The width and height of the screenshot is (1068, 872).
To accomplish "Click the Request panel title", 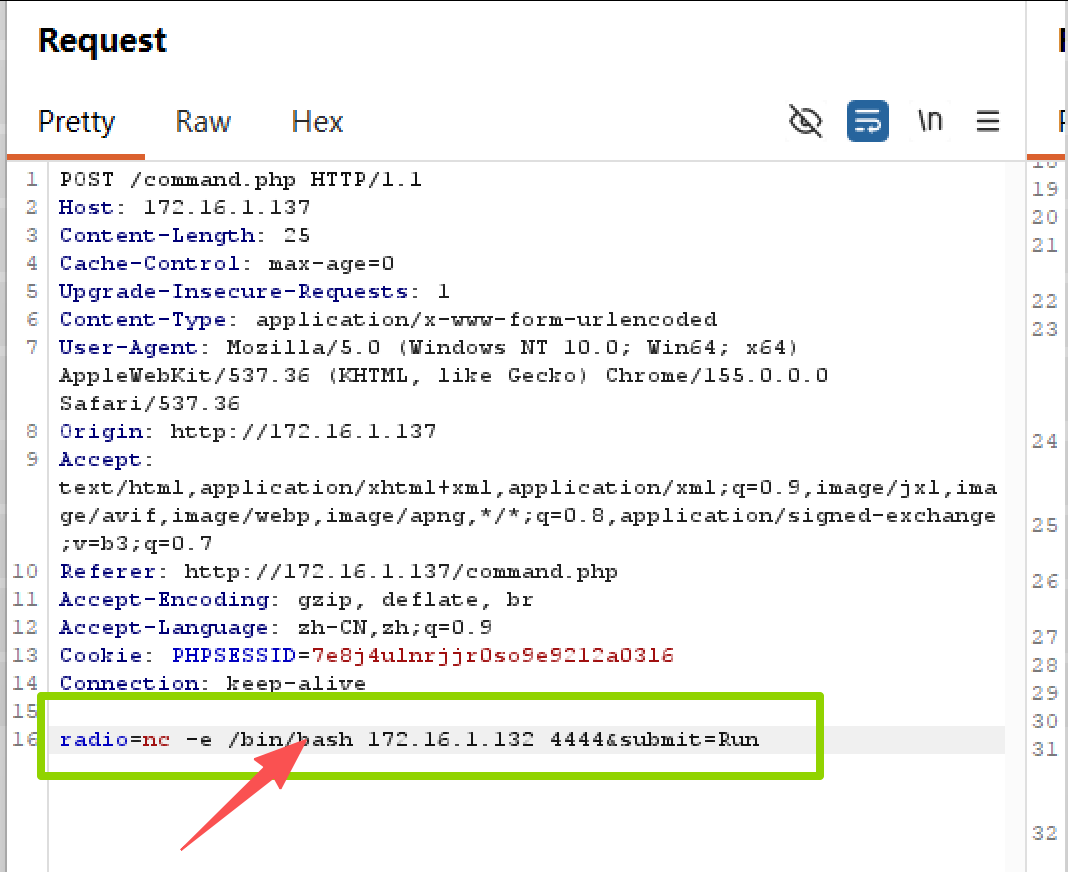I will [102, 41].
